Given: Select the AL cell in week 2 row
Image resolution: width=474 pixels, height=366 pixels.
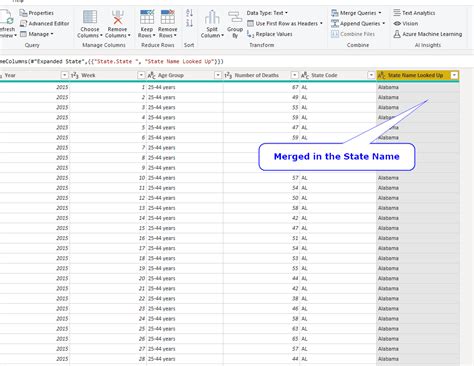Looking at the screenshot, I should (x=338, y=97).
